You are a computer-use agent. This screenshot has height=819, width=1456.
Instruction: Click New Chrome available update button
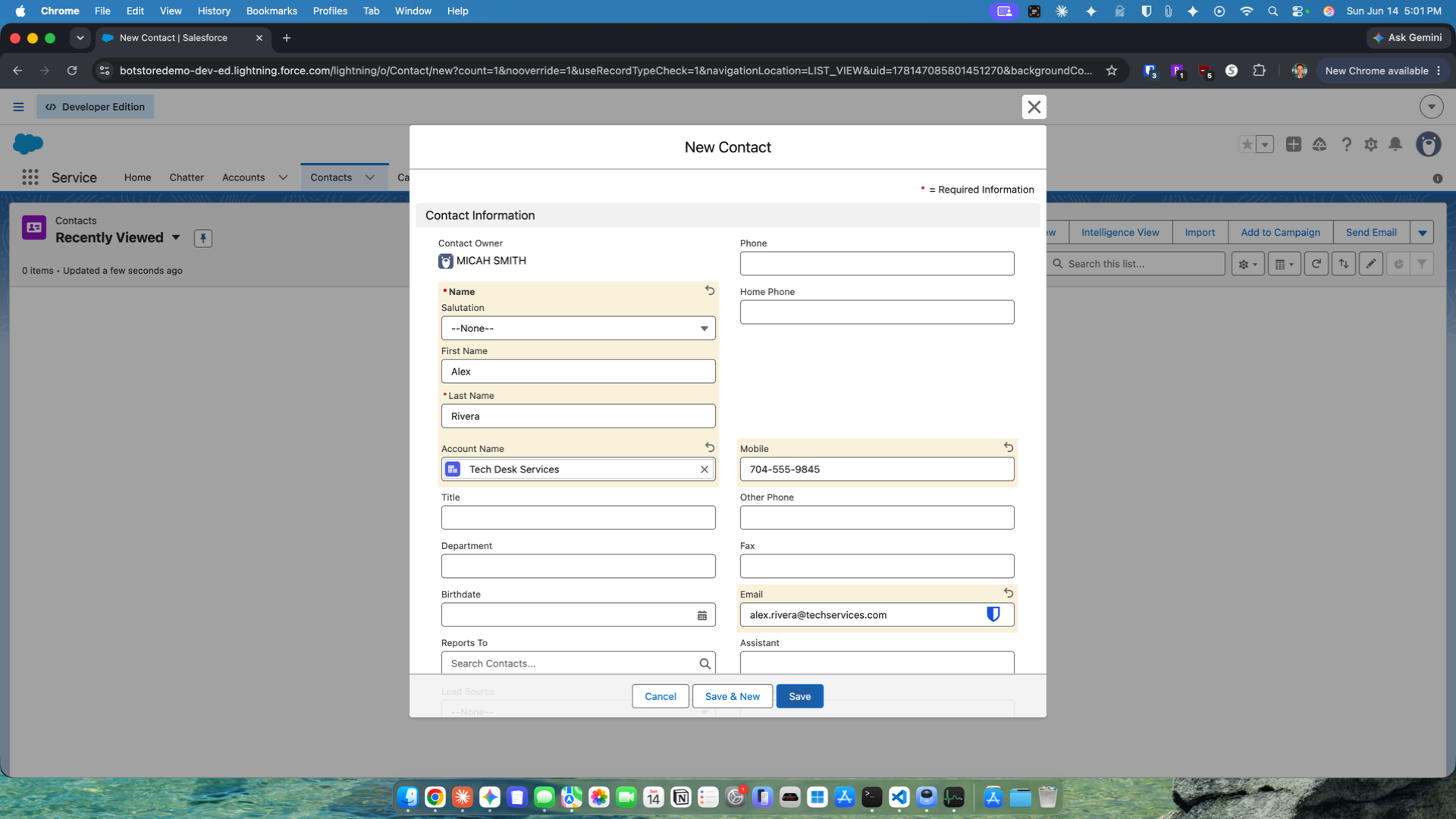[1383, 71]
